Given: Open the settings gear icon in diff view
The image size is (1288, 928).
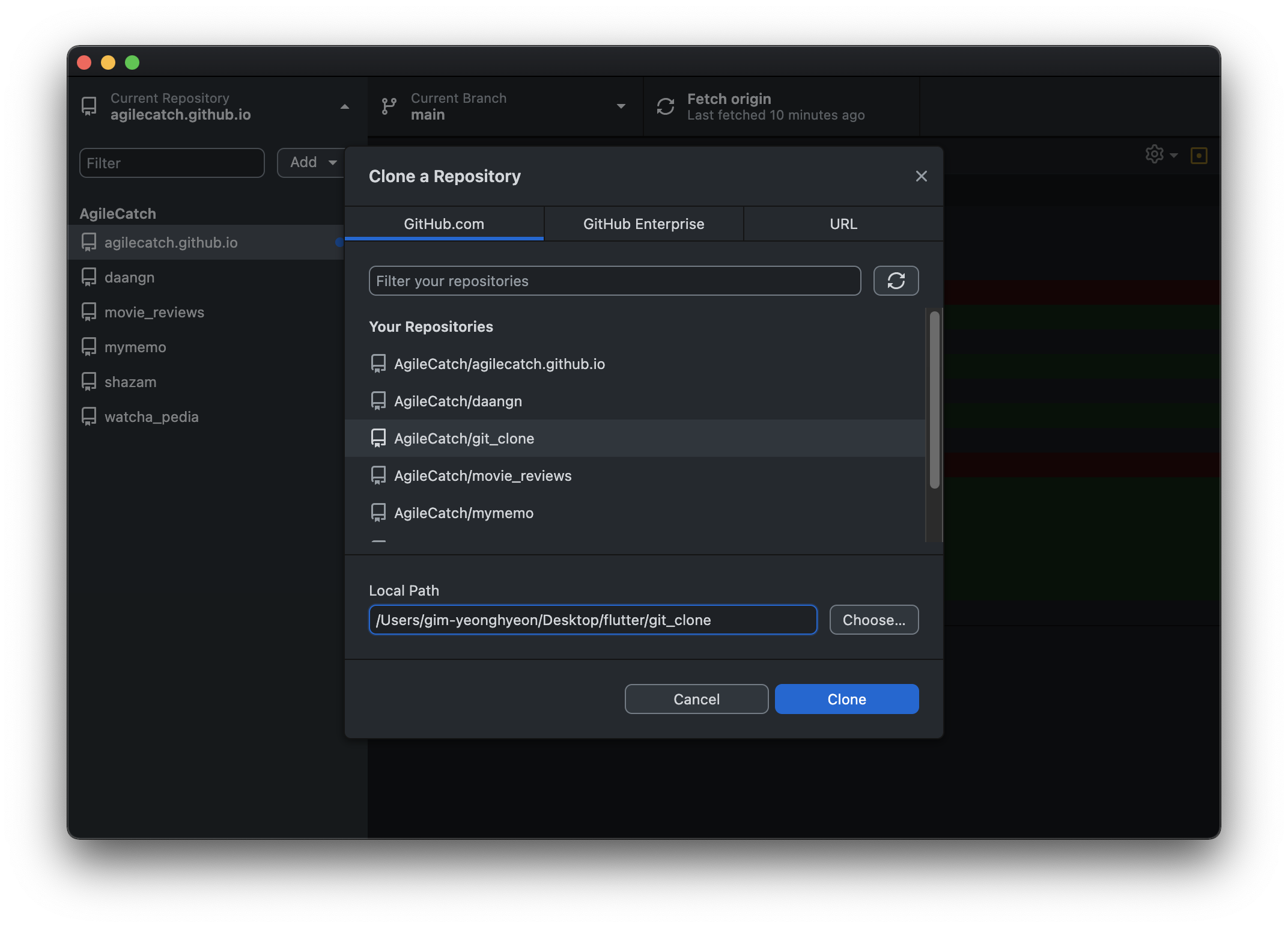Looking at the screenshot, I should pyautogui.click(x=1154, y=154).
